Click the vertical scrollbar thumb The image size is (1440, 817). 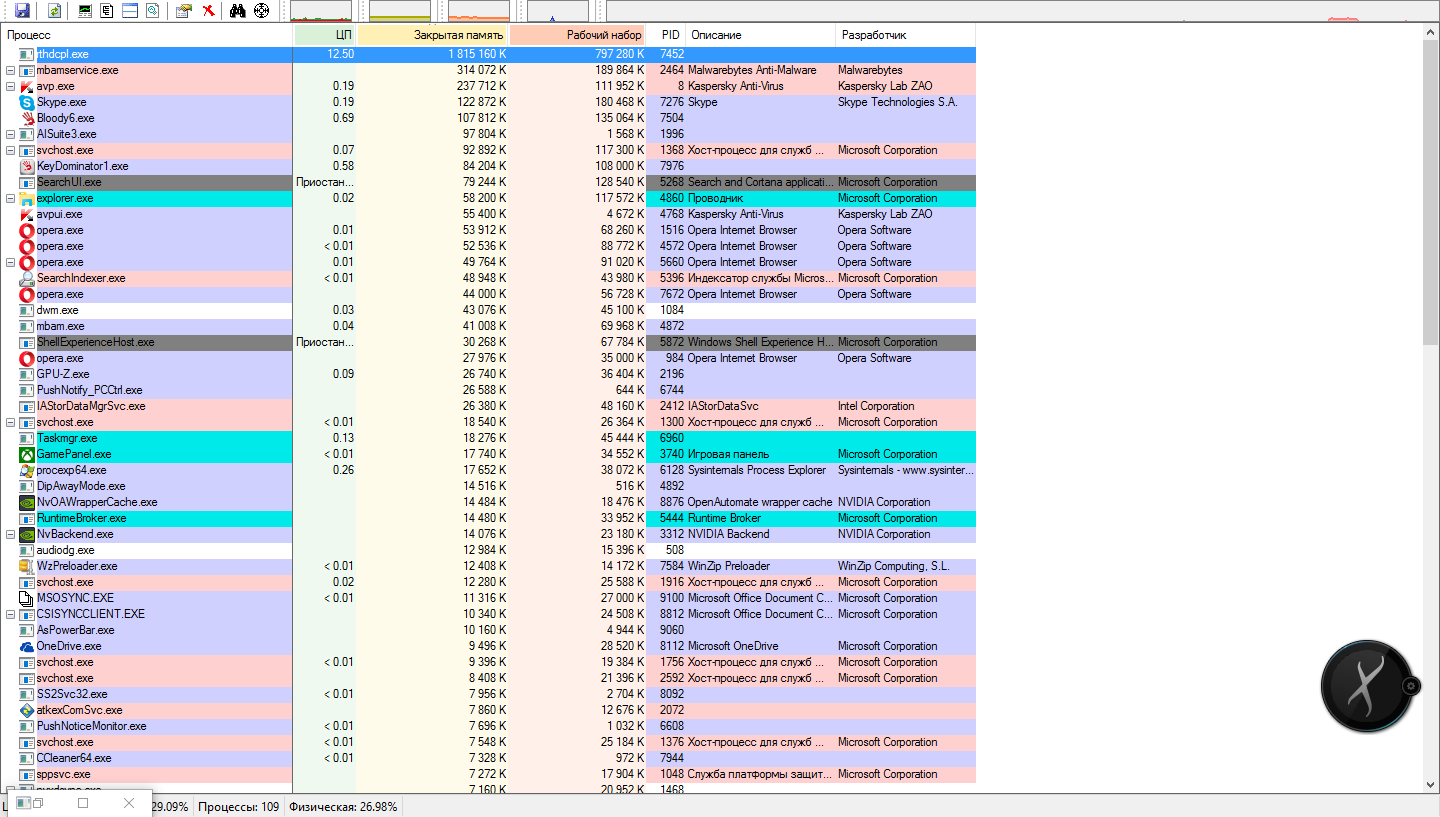click(x=1431, y=194)
